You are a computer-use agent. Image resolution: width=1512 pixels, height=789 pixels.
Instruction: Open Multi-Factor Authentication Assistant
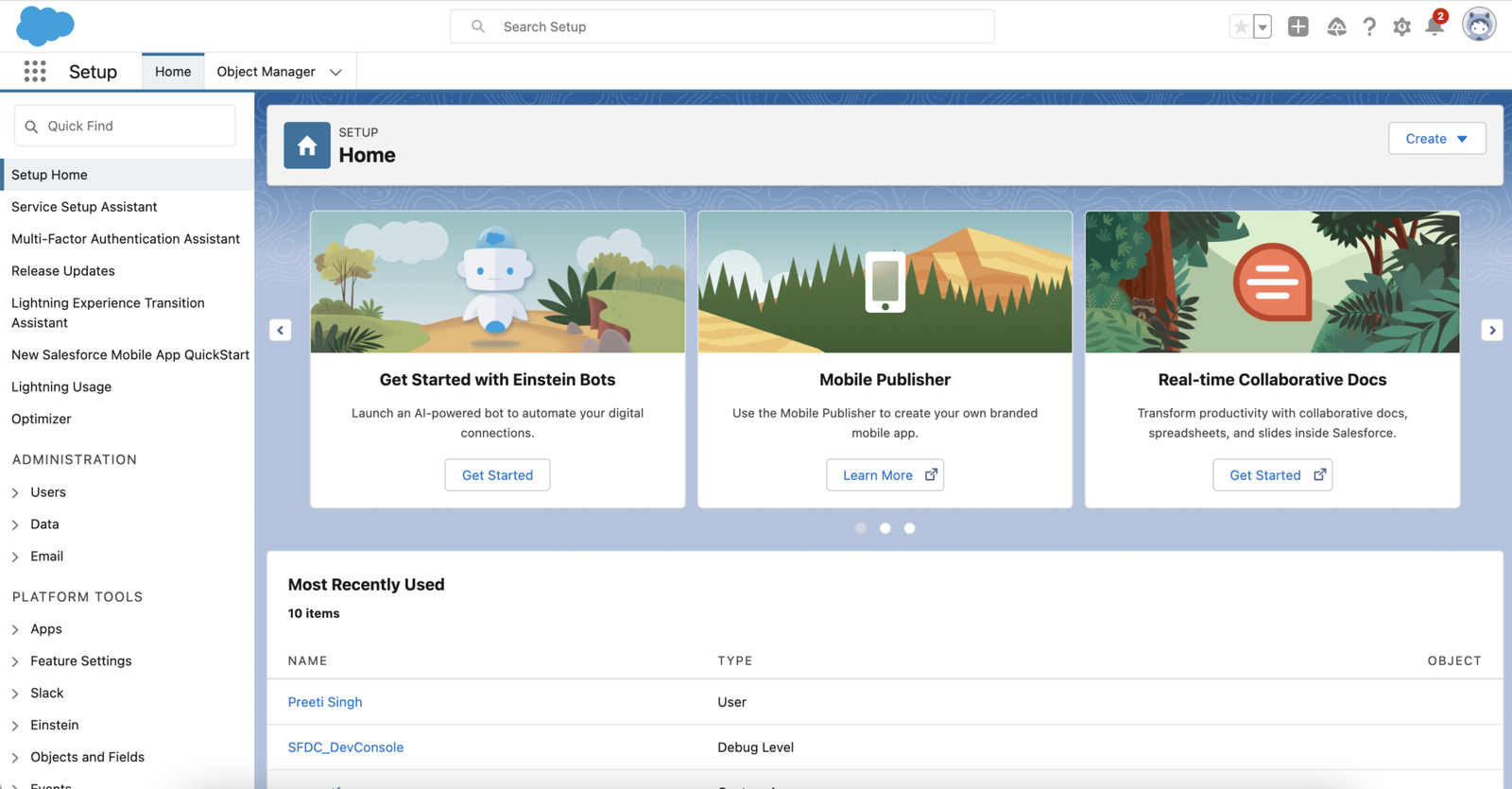tap(126, 239)
